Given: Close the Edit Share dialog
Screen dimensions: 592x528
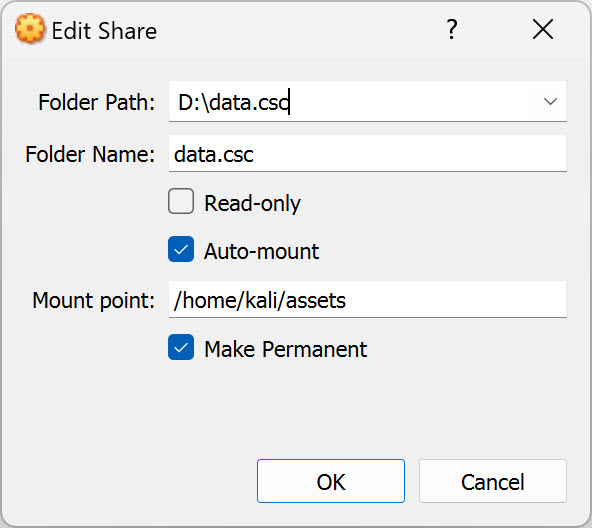Looking at the screenshot, I should 543,29.
